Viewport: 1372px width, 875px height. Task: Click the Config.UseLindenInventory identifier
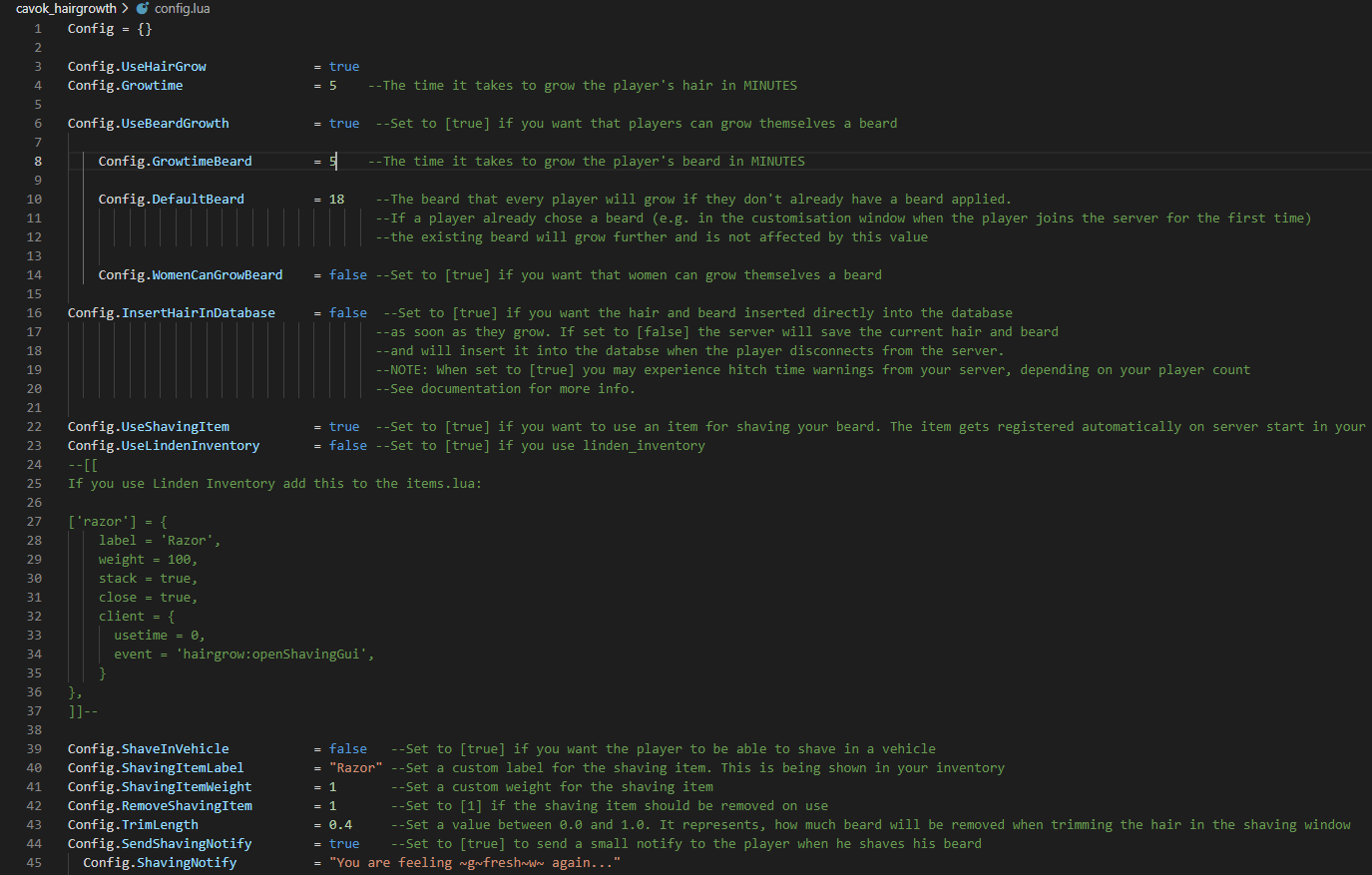click(x=164, y=445)
